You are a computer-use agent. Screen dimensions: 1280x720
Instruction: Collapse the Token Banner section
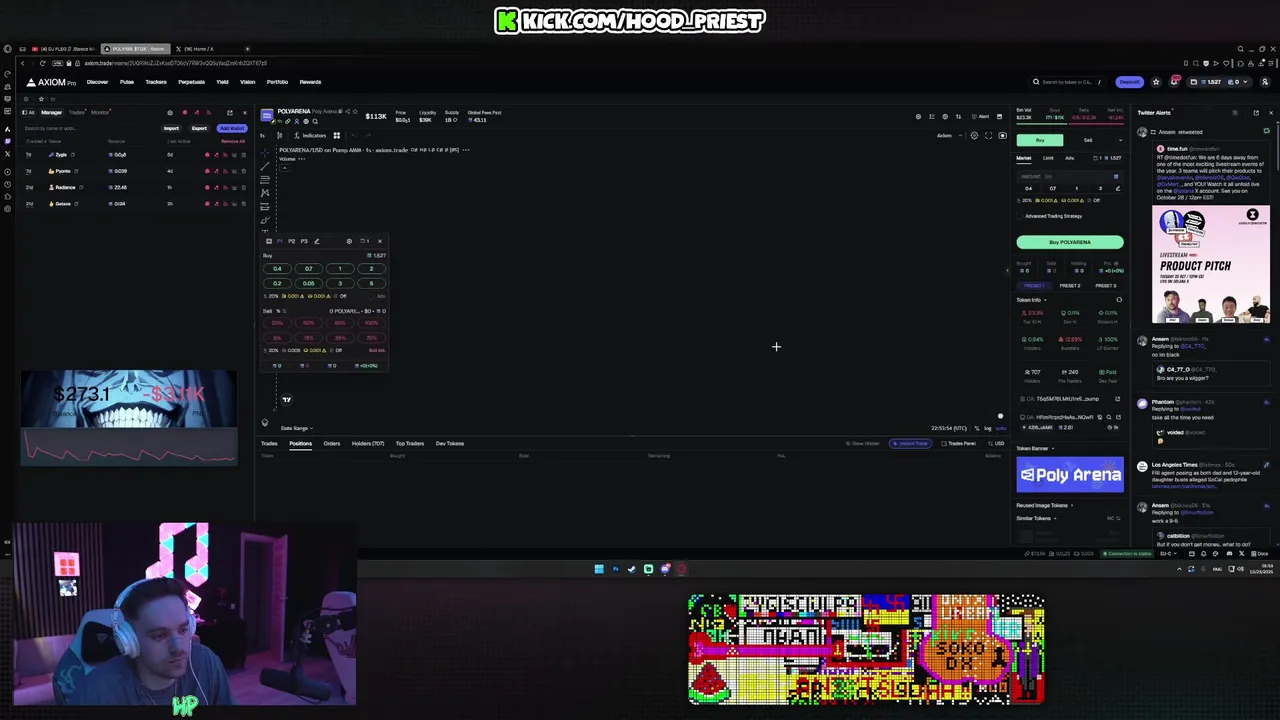pos(1035,448)
